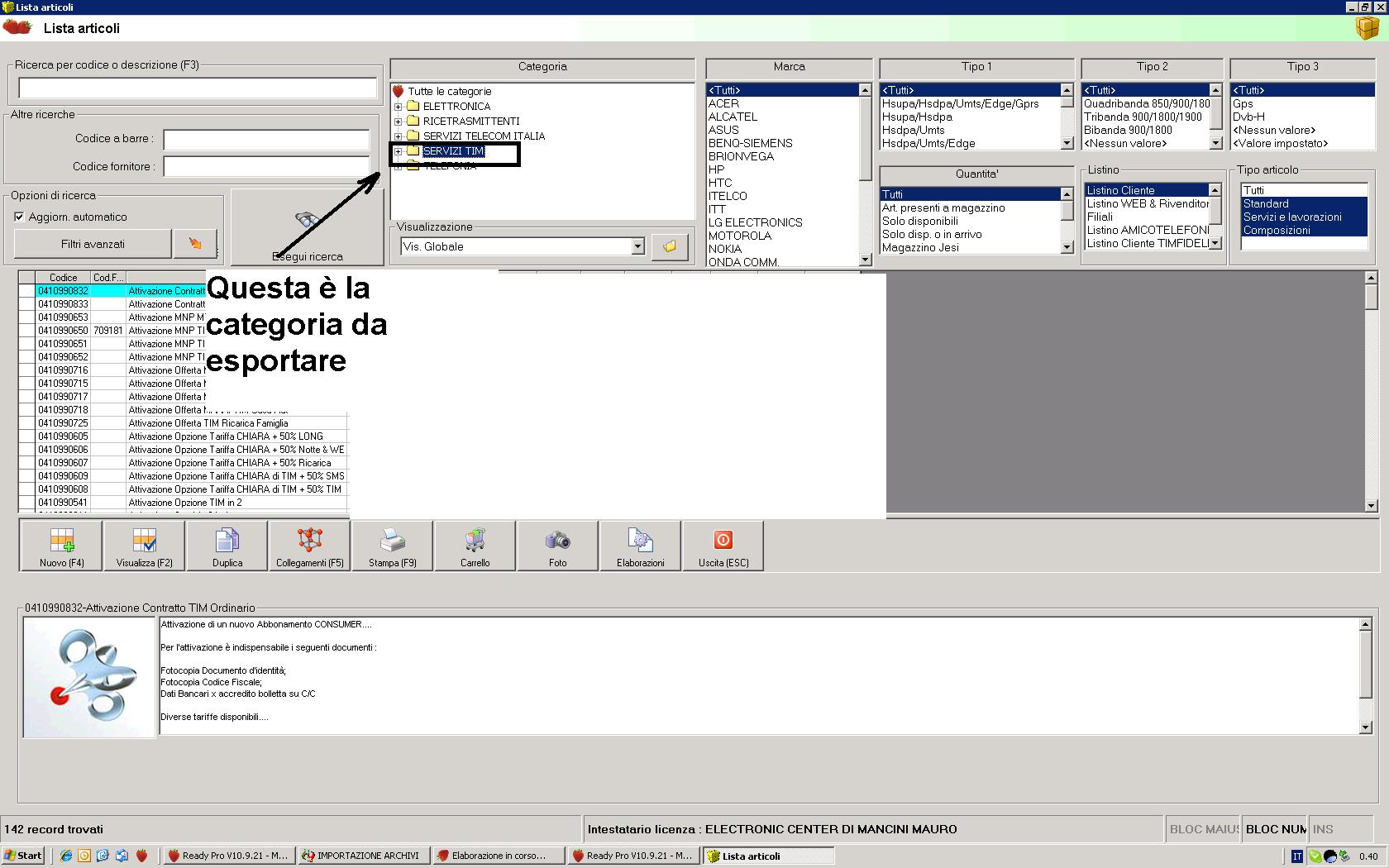Choose Hsdpa/Umts in Tipo 1 list
Screen dimensions: 1389x868
(913, 130)
